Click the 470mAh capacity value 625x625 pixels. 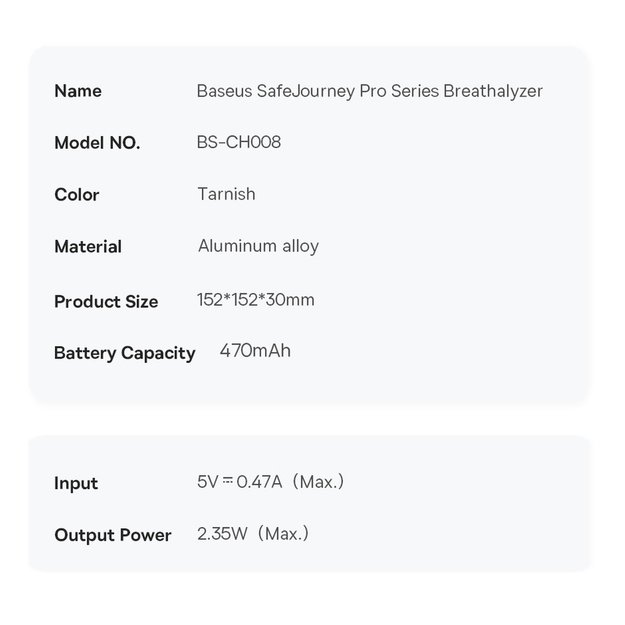255,351
